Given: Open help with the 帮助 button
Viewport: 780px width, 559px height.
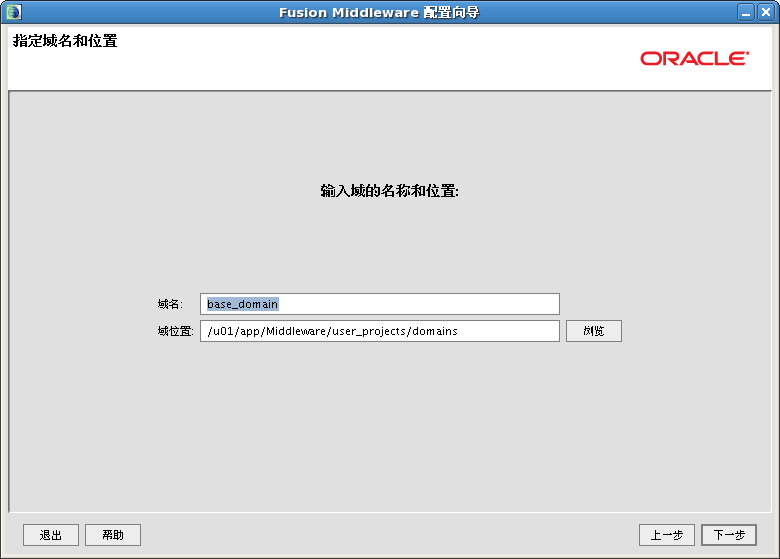Looking at the screenshot, I should tap(113, 535).
